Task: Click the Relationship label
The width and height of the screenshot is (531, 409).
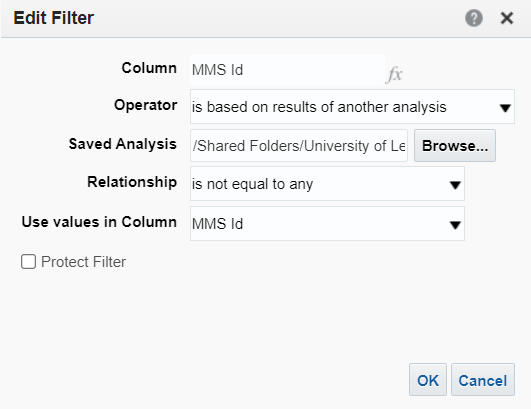Action: click(132, 182)
